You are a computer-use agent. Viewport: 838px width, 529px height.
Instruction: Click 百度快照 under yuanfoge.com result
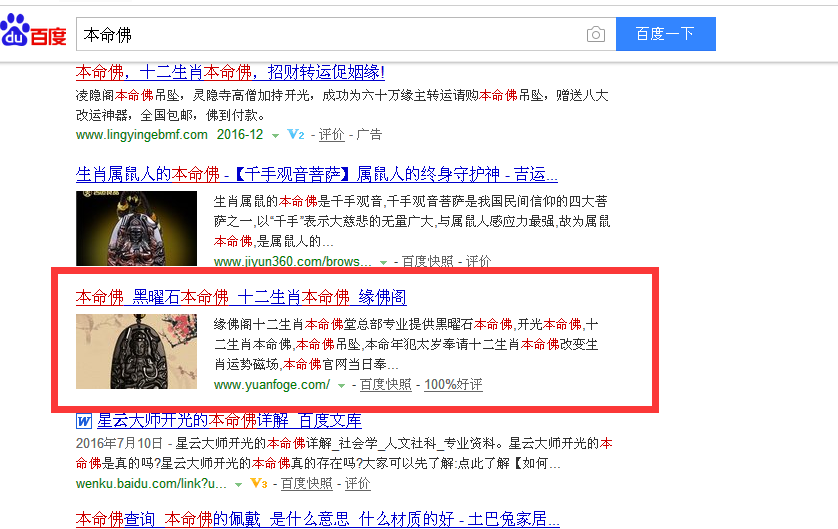(385, 384)
